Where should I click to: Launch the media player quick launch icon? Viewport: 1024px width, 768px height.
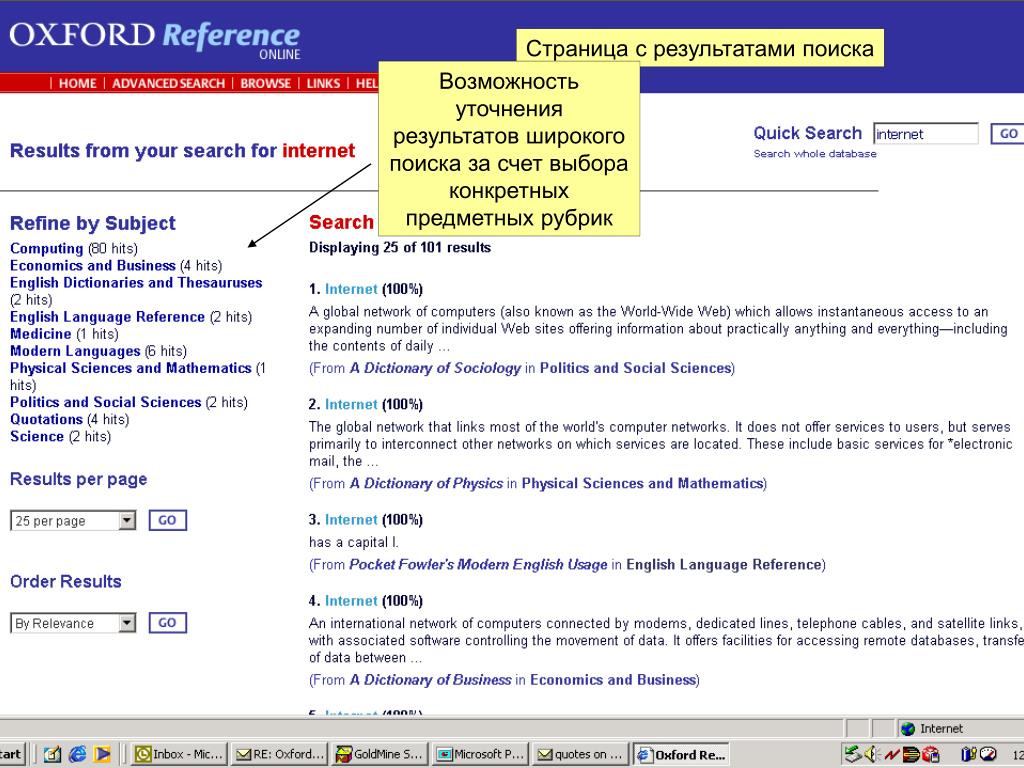[103, 754]
